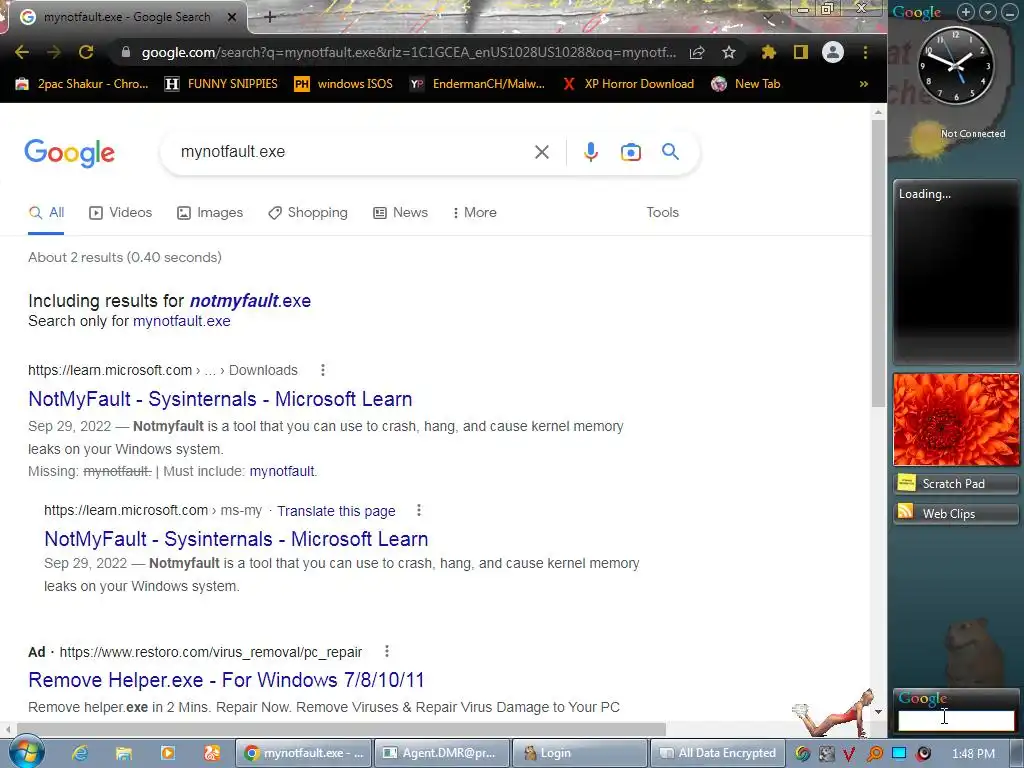Open the windows ISOS bookmark
The image size is (1024, 768).
(x=344, y=84)
